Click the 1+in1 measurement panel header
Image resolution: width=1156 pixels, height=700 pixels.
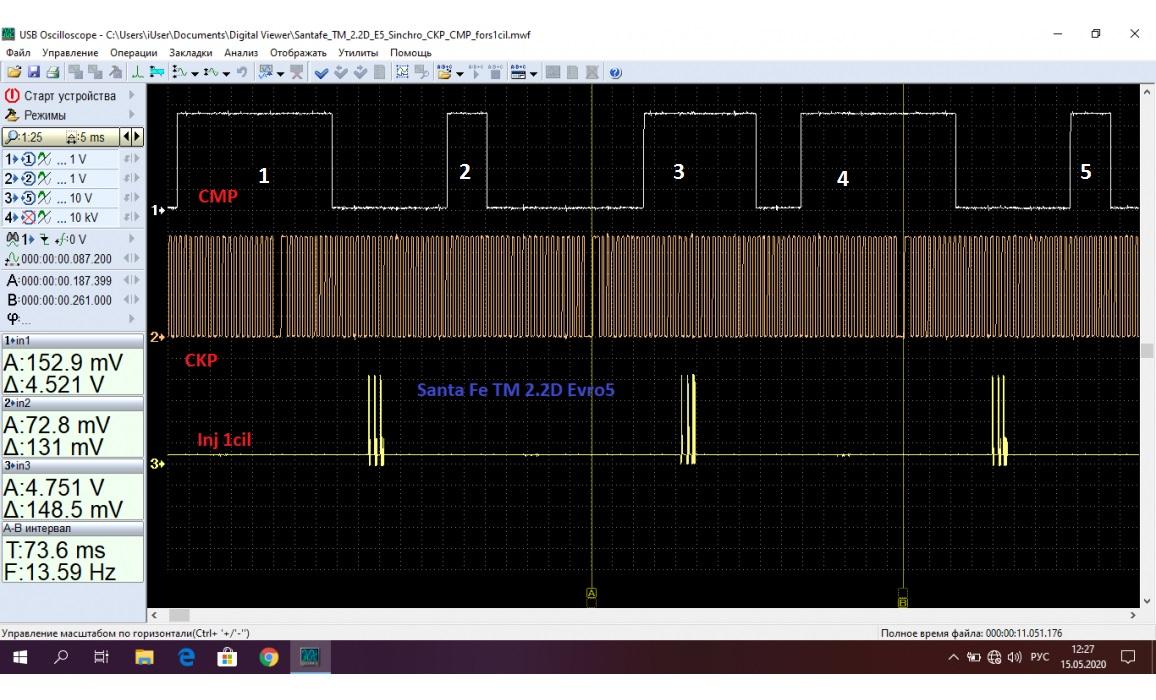coord(72,340)
